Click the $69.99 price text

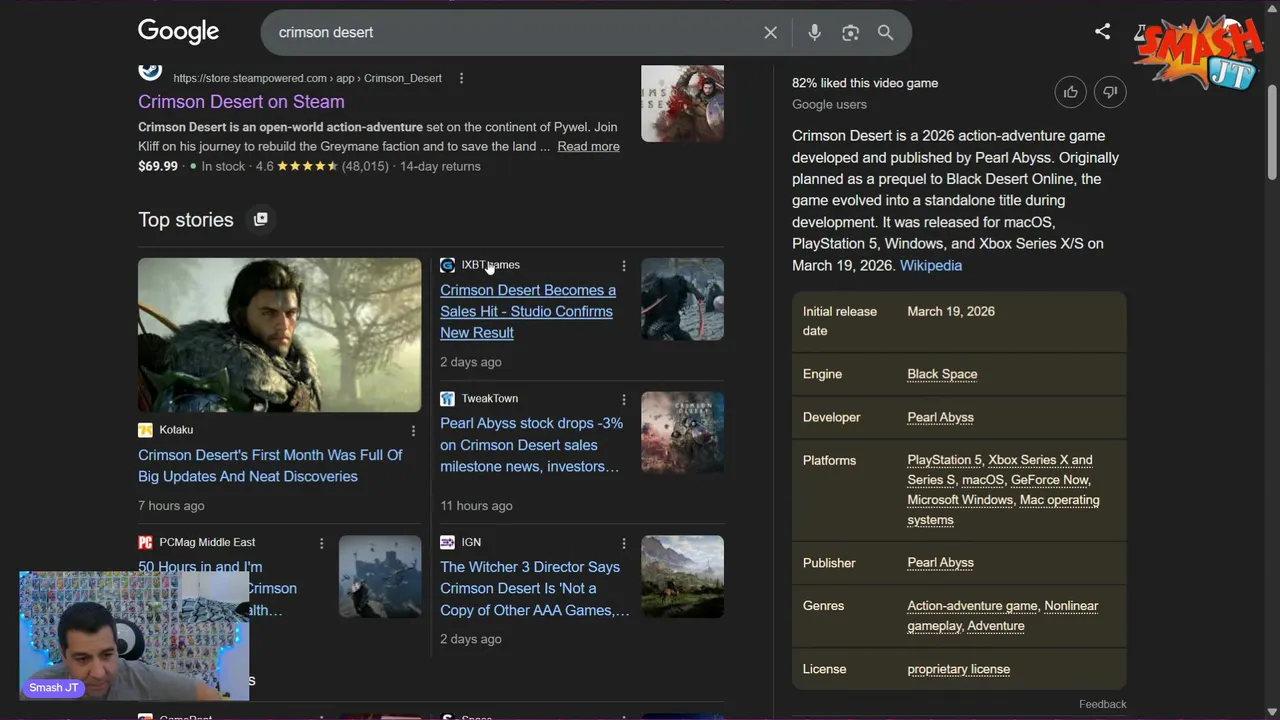(x=158, y=166)
